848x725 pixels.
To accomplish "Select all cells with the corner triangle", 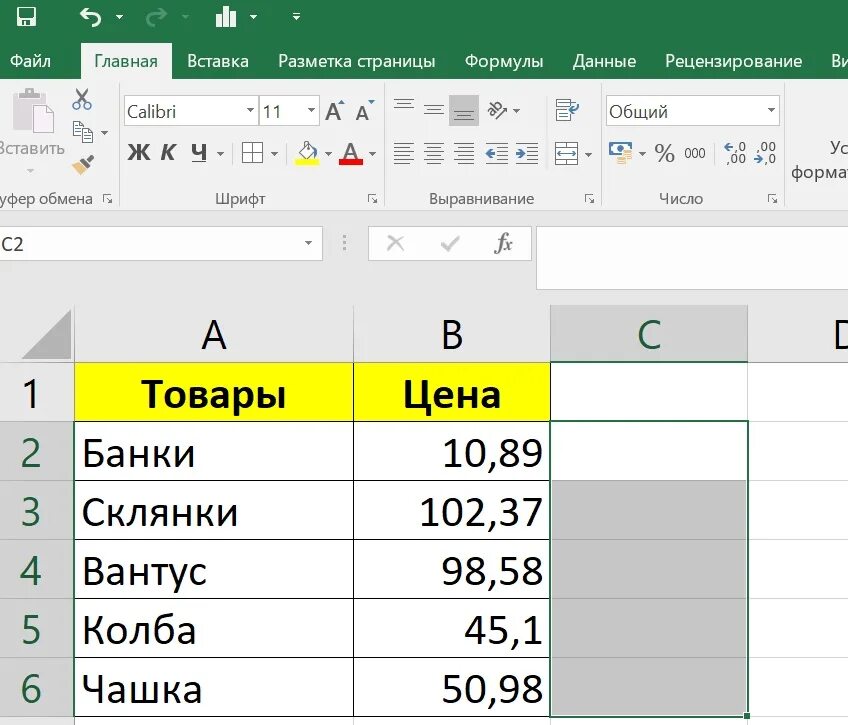I will pyautogui.click(x=47, y=335).
